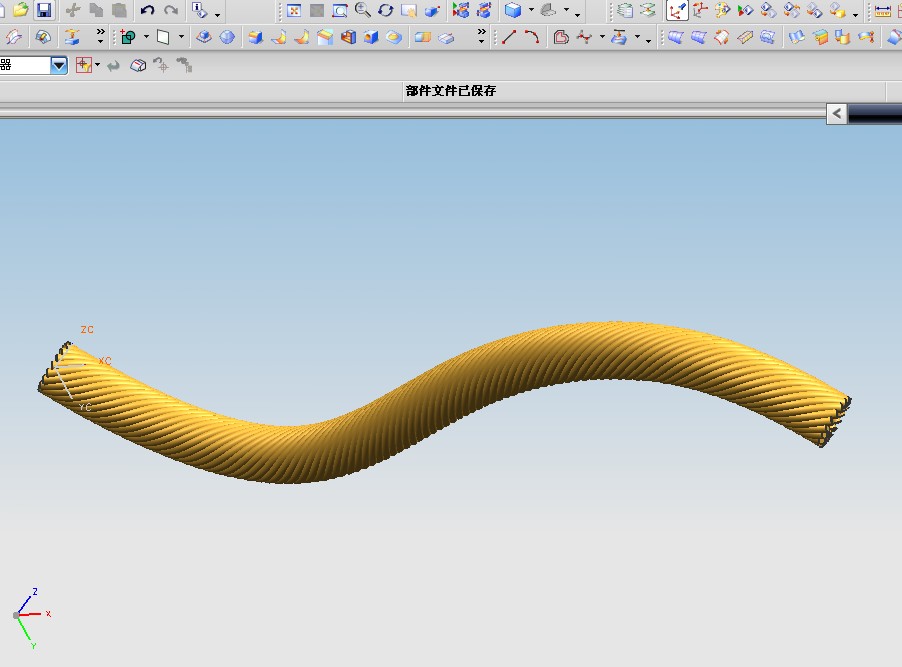
Task: Click the datum/boolean green shapes icon
Action: tap(128, 37)
